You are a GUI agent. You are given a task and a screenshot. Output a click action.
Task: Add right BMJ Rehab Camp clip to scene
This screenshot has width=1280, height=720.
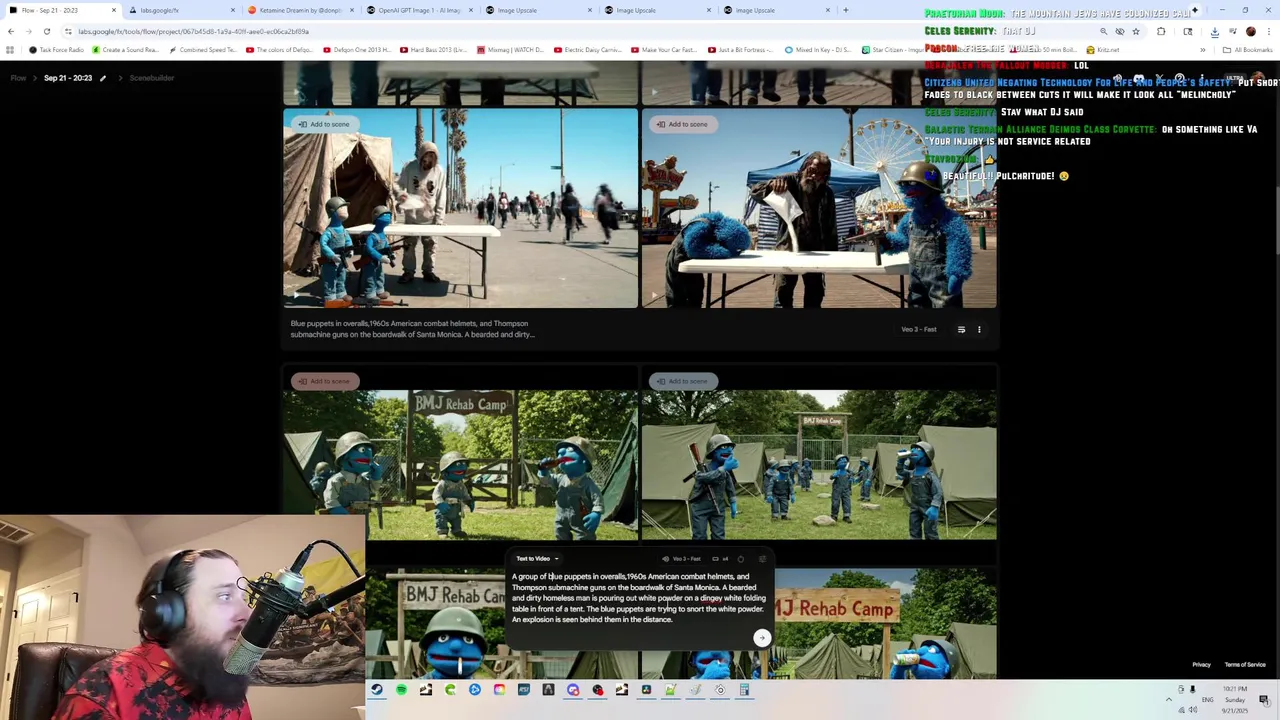click(x=682, y=381)
